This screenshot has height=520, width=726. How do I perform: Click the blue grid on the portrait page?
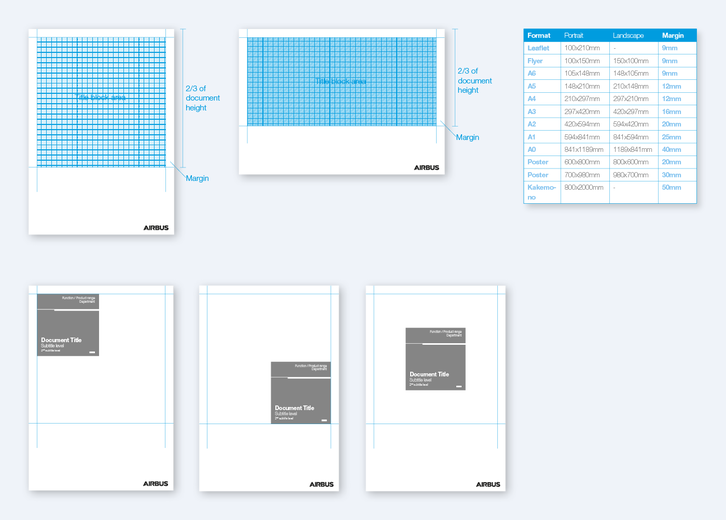pyautogui.click(x=102, y=100)
